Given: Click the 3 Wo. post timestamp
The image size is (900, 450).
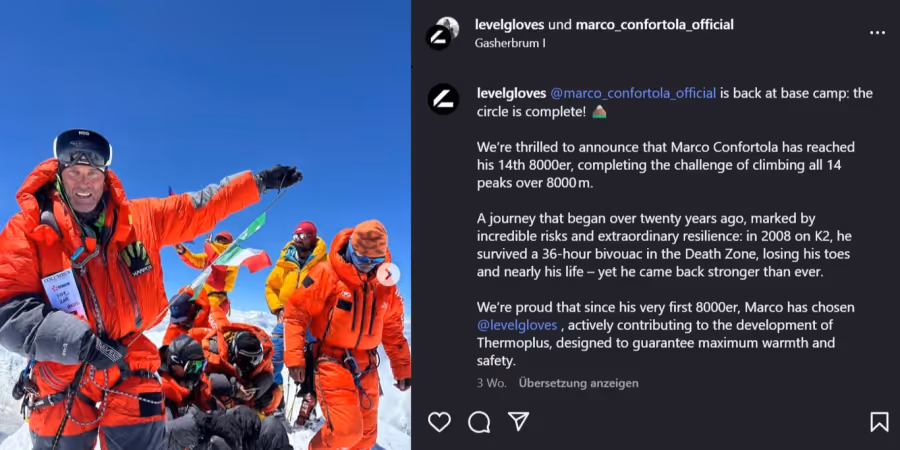Looking at the screenshot, I should point(492,383).
